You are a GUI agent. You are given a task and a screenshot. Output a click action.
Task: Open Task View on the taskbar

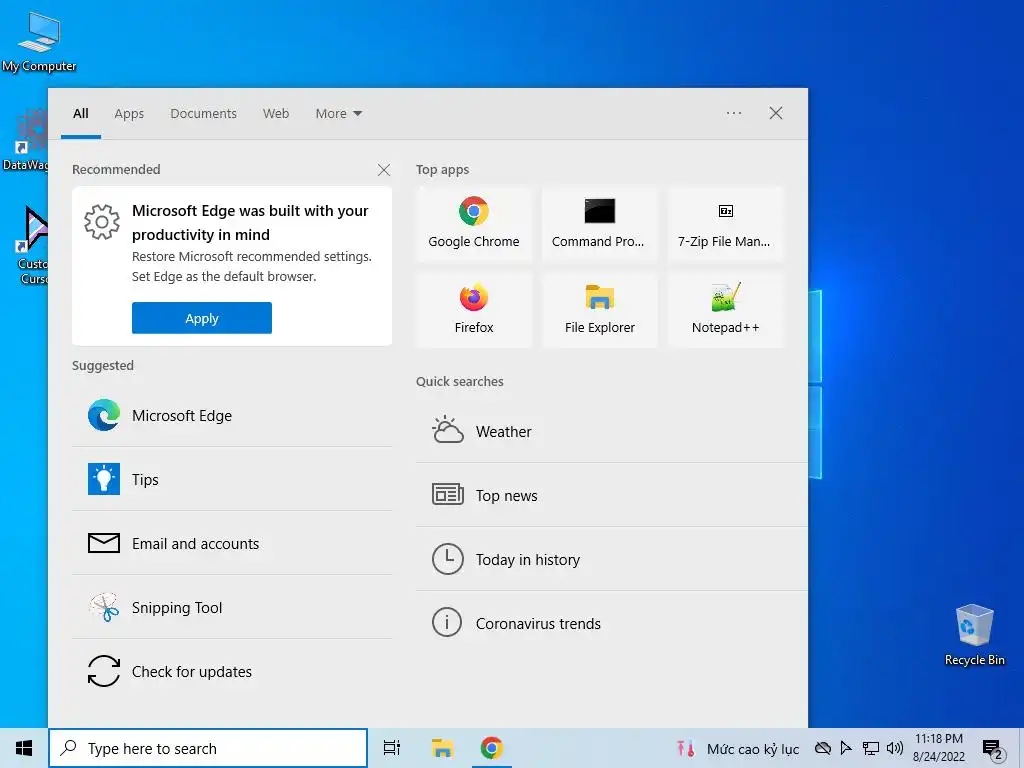(x=392, y=748)
